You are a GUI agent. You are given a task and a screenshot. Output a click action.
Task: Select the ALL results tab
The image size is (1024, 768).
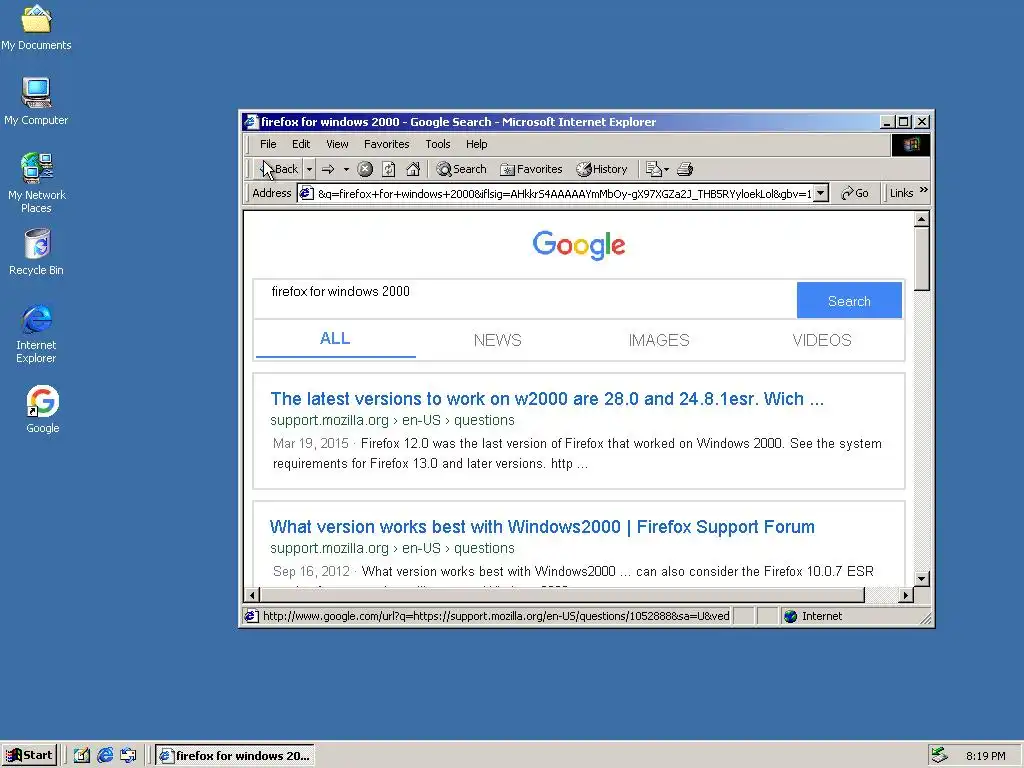[335, 339]
